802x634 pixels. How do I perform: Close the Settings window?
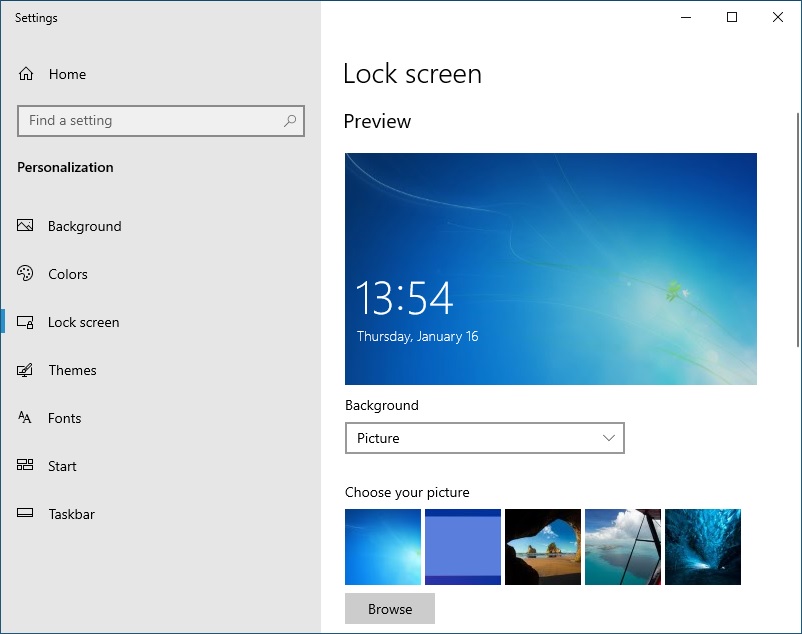click(777, 17)
